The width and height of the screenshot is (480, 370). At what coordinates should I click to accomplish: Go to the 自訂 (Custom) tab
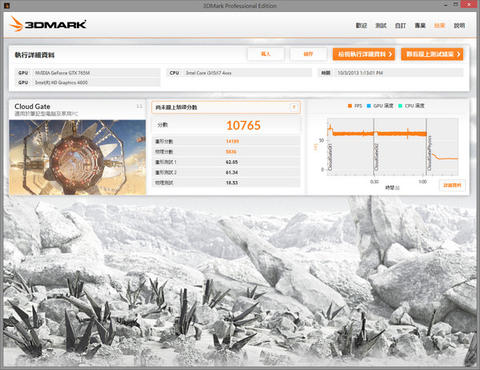[400, 25]
